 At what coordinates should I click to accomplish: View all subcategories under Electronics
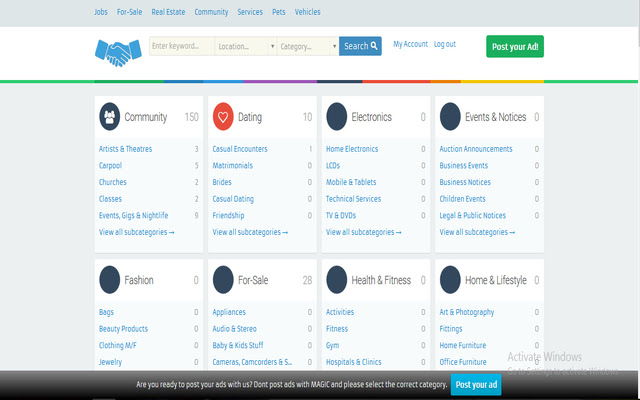363,232
